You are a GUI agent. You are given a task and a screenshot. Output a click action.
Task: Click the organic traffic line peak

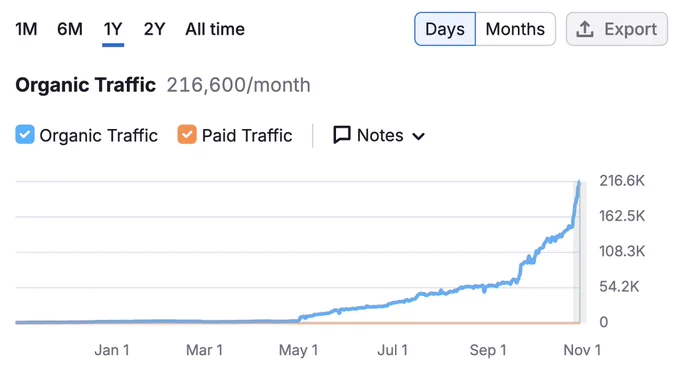[x=579, y=183]
